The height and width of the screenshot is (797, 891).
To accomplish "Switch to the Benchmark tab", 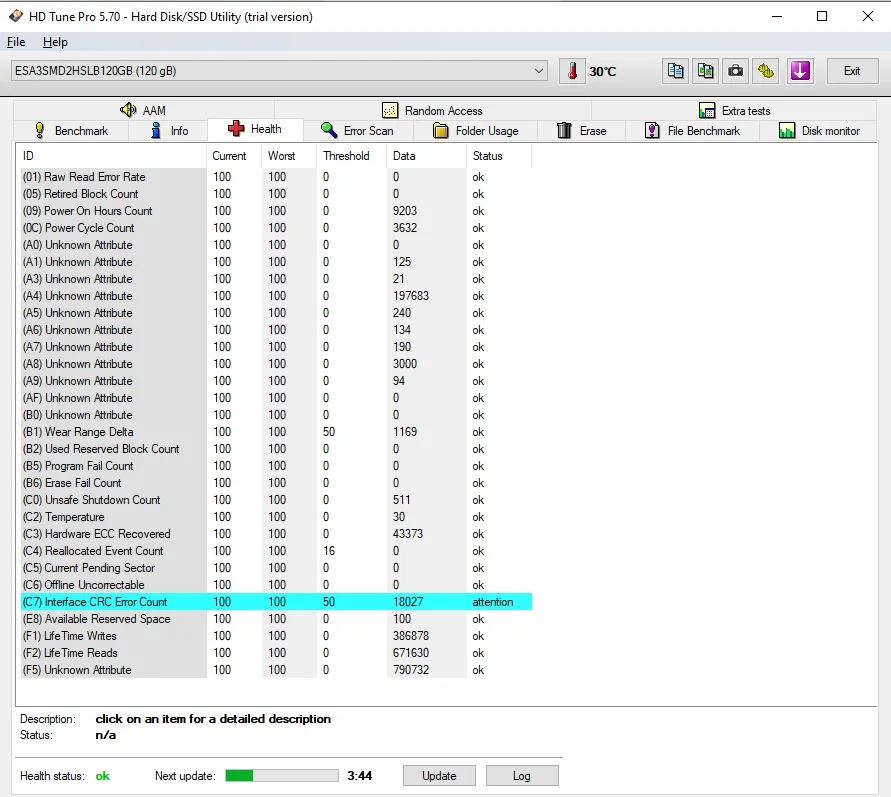I will click(71, 131).
